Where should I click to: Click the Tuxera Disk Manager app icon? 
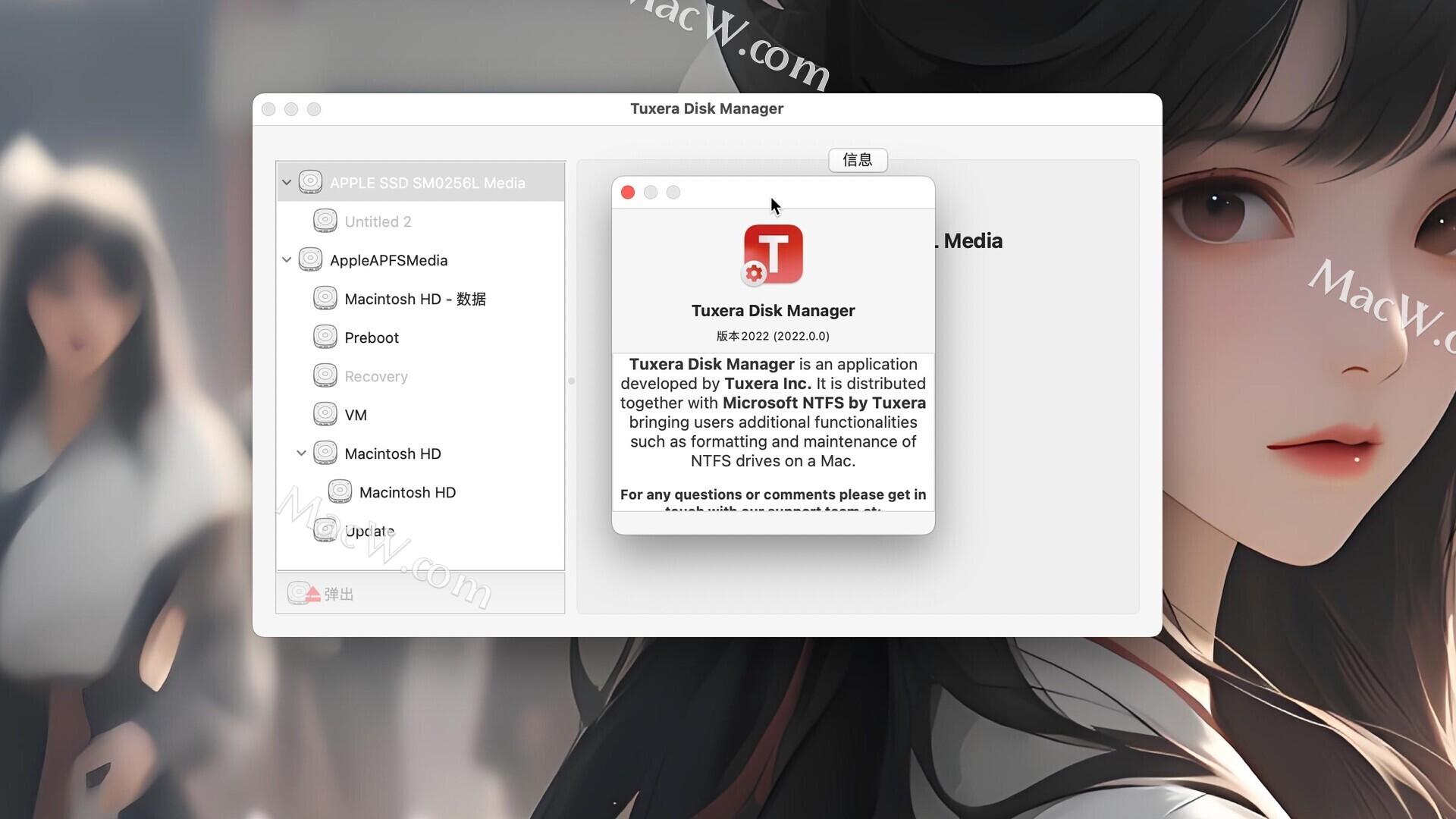(773, 253)
